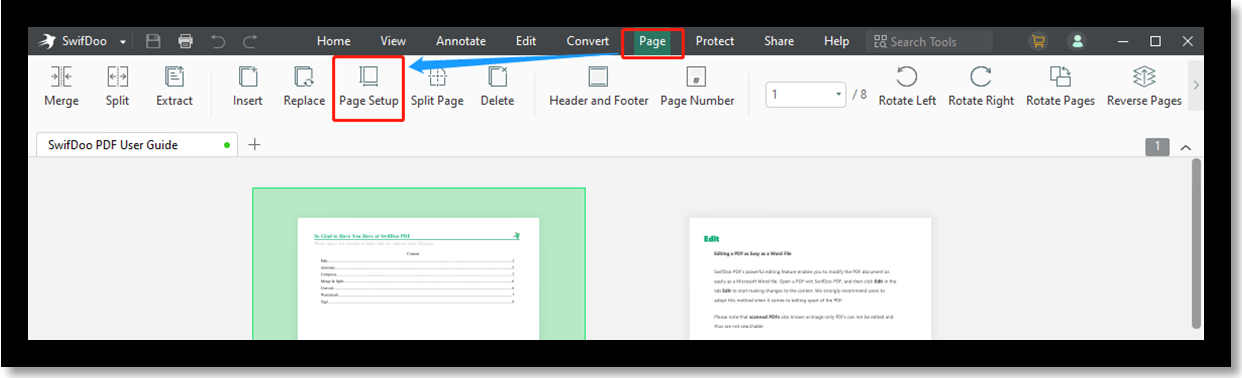Open the Insert page tool

click(247, 86)
